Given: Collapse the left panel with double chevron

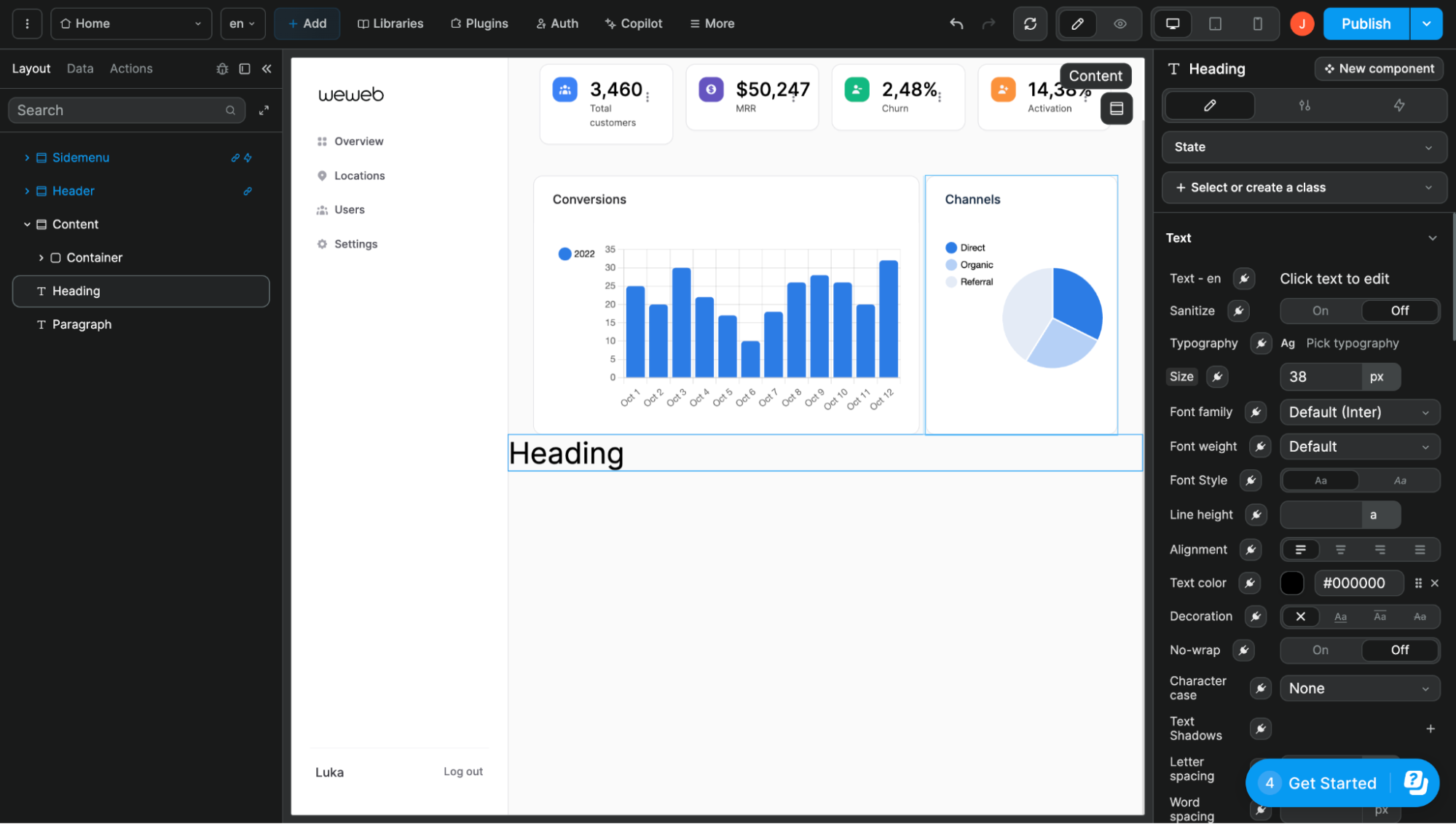Looking at the screenshot, I should (267, 68).
